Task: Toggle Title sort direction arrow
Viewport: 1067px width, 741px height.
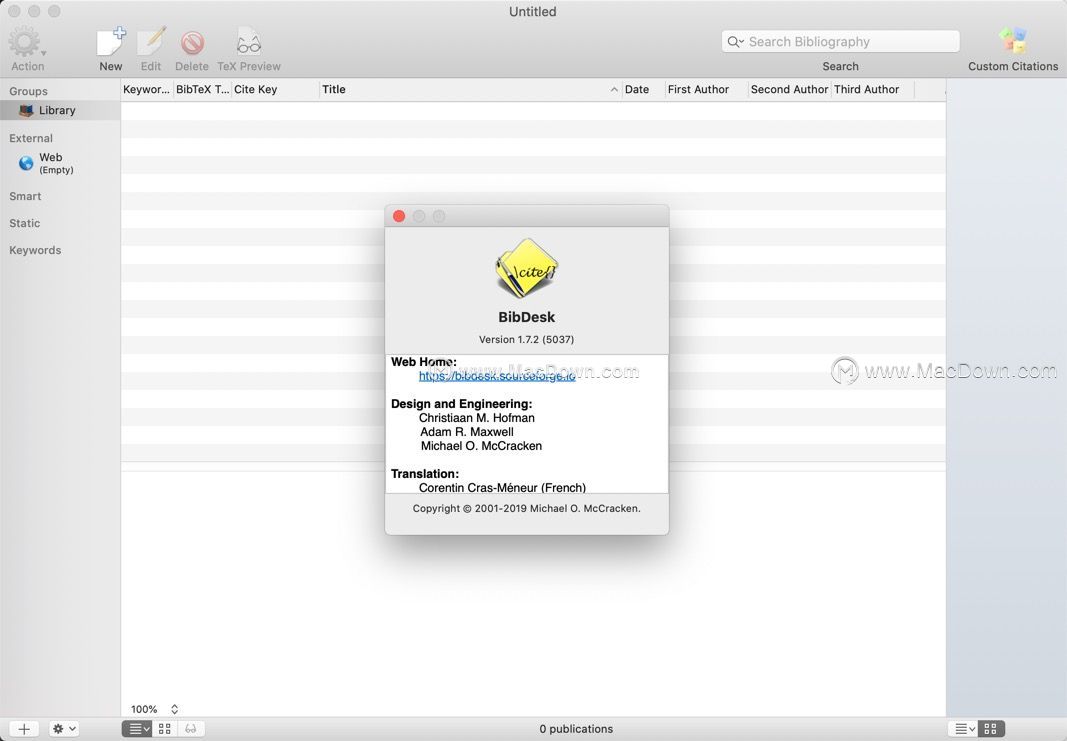Action: [x=614, y=90]
